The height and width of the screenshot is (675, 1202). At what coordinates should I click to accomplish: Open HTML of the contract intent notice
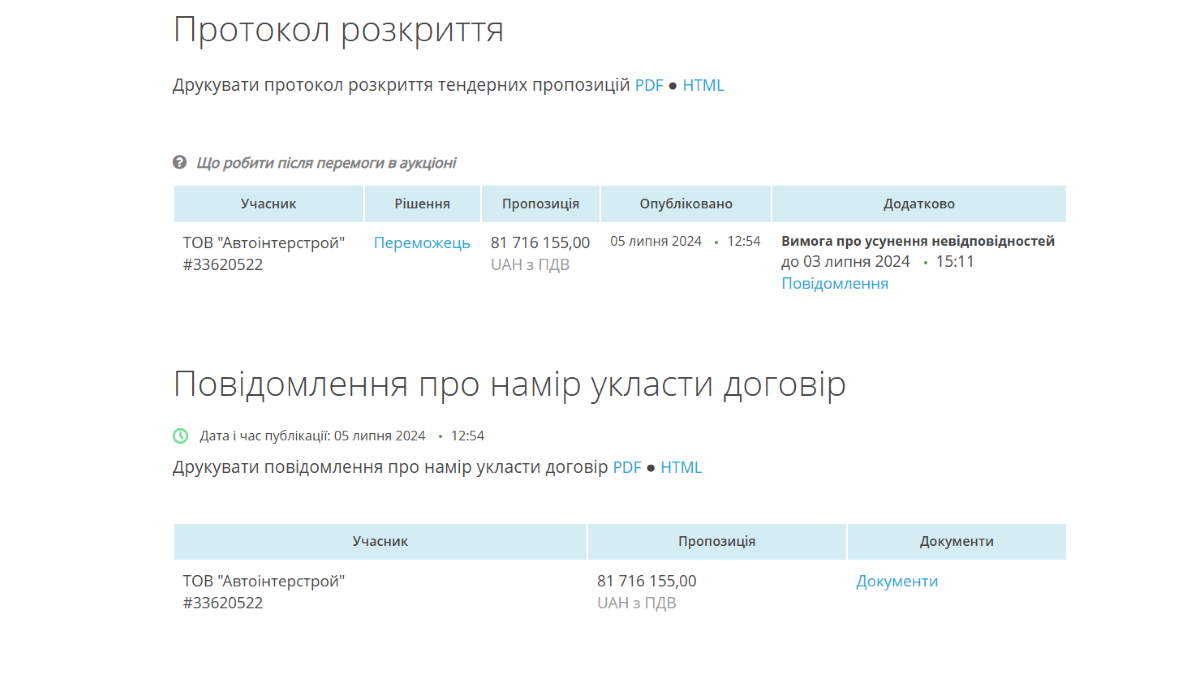click(x=681, y=468)
